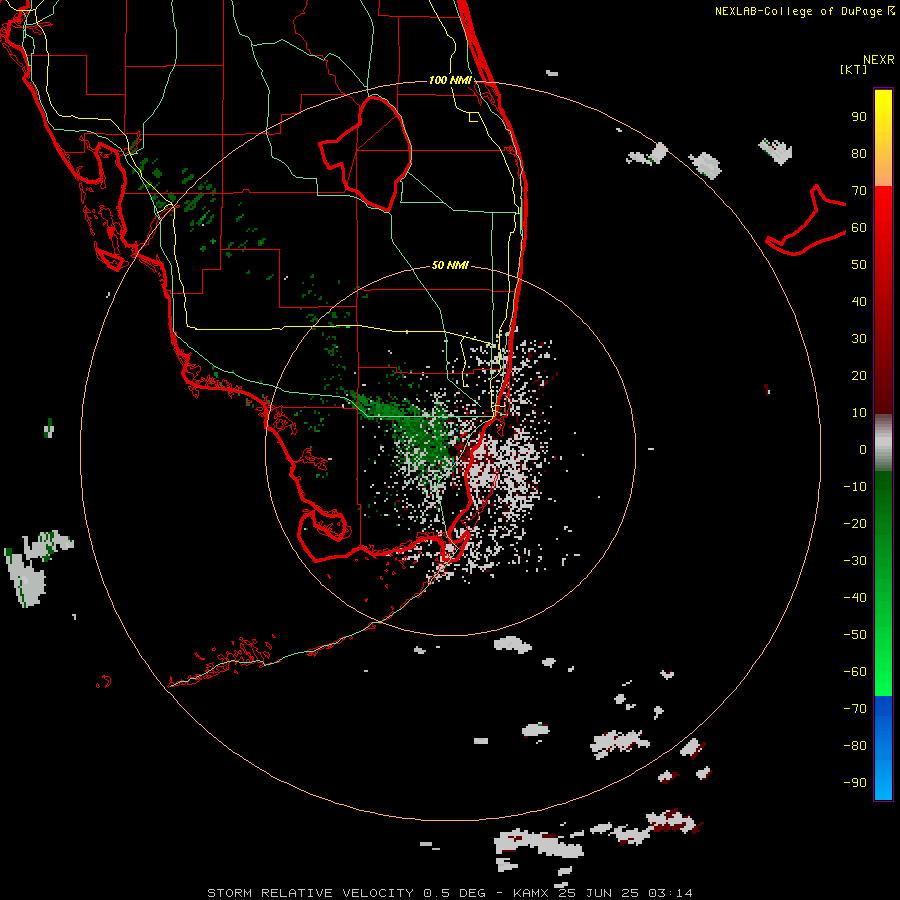
Task: Click the -50 value on velocity scale
Action: [855, 634]
